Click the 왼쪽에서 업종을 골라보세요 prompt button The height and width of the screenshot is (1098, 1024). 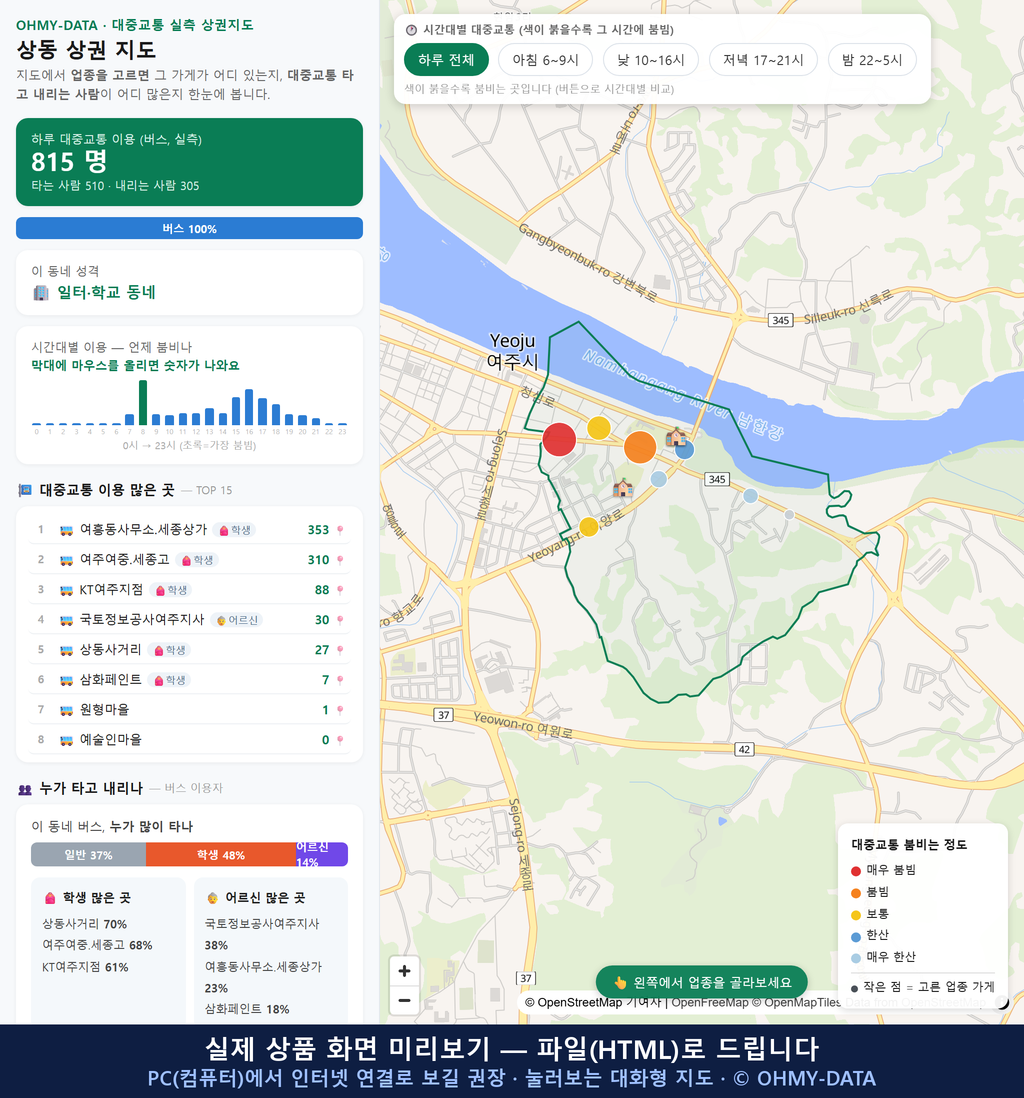(701, 982)
